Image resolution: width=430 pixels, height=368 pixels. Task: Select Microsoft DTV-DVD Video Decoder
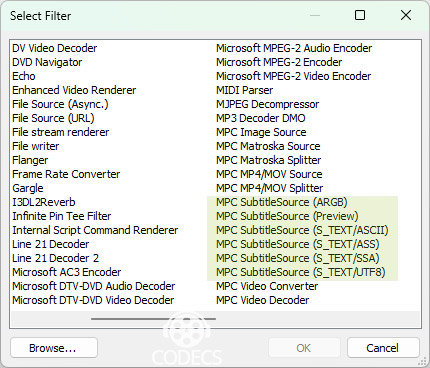click(93, 300)
